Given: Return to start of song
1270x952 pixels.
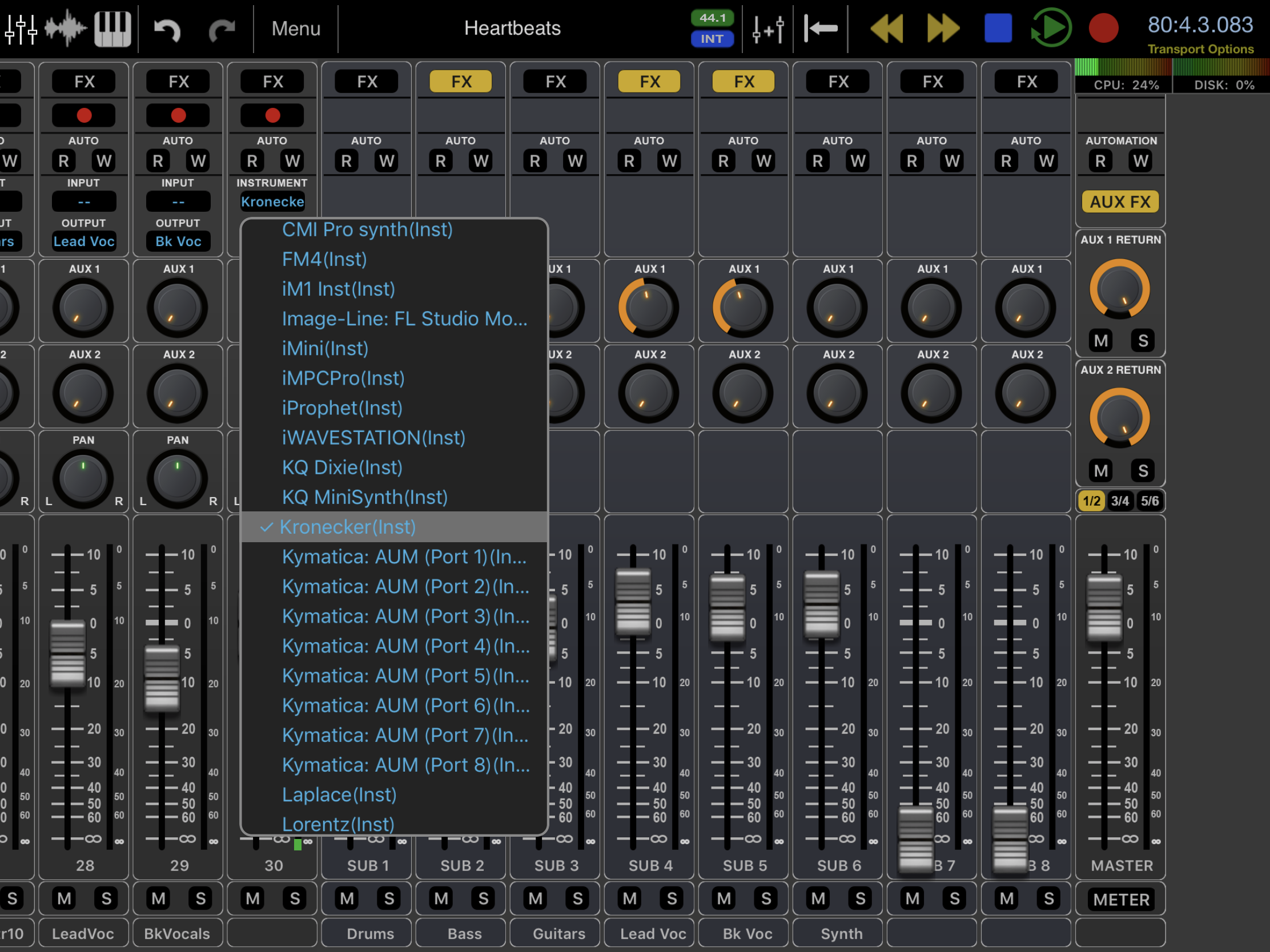Looking at the screenshot, I should coord(821,28).
